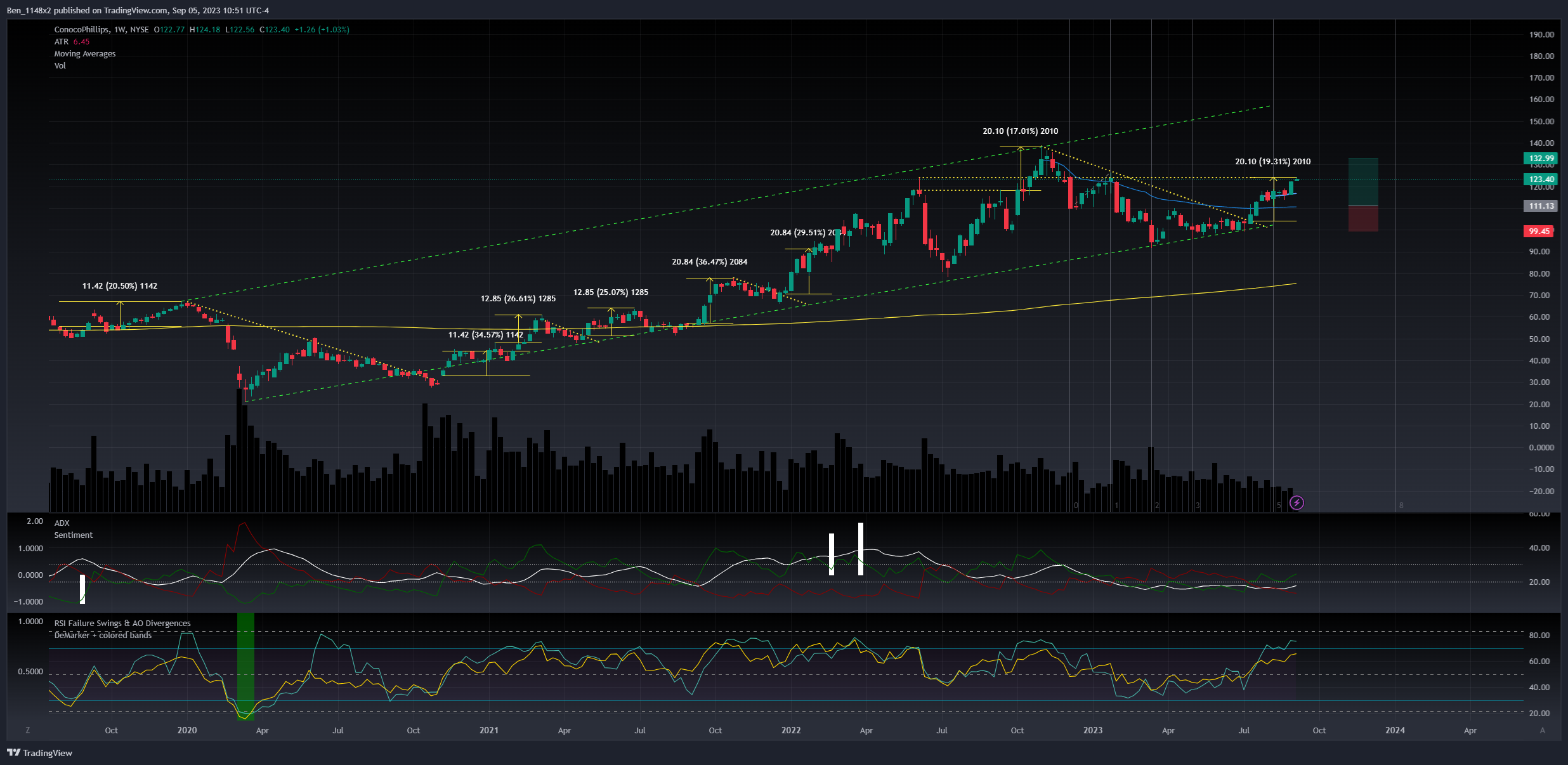
Task: Click the gray 111.13 entry price tag
Action: pyautogui.click(x=1540, y=206)
